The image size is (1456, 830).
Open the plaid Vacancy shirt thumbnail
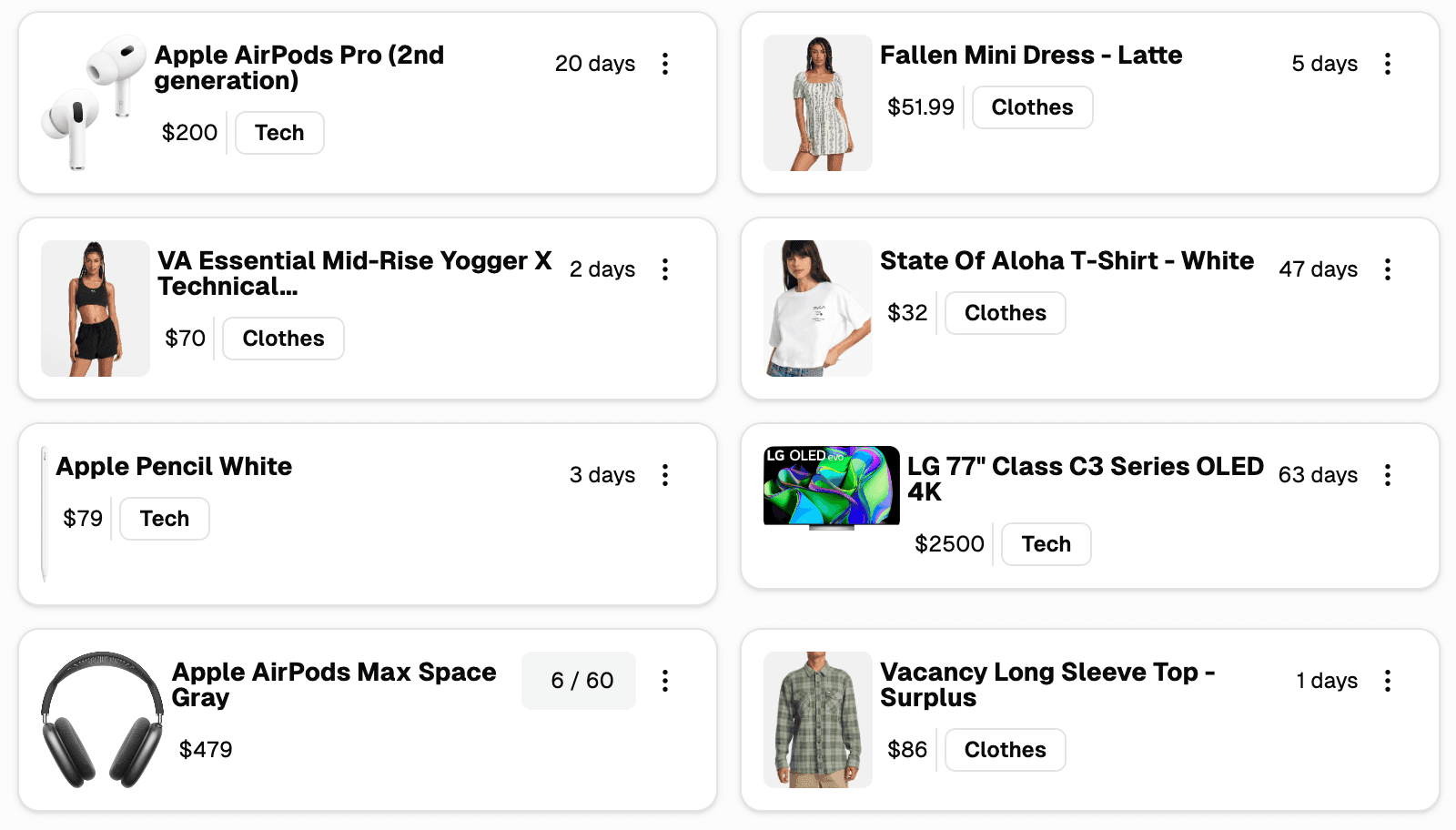[817, 719]
